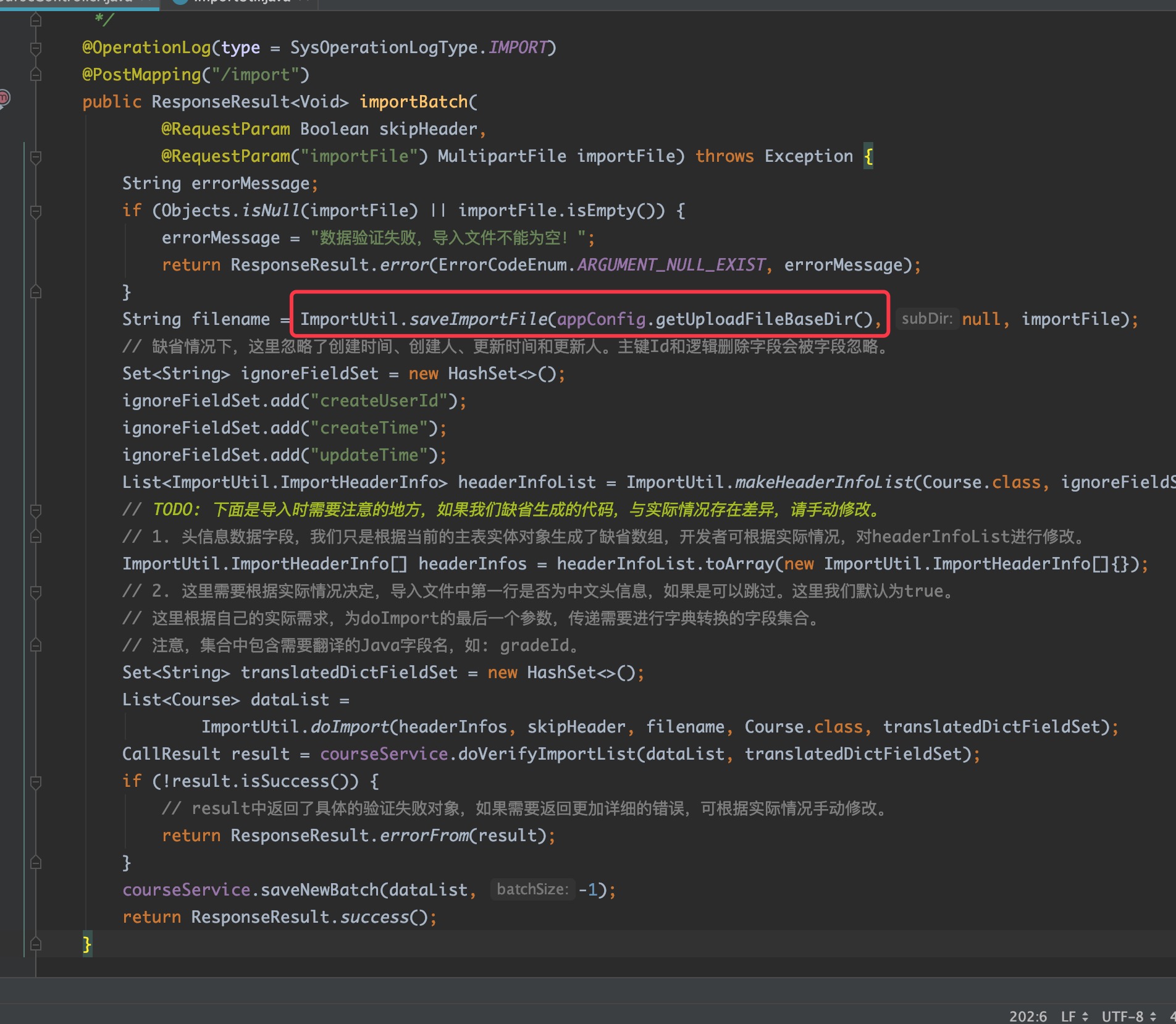Click the fold end marker at the method's closing brace
1176x1024 pixels.
click(x=36, y=944)
